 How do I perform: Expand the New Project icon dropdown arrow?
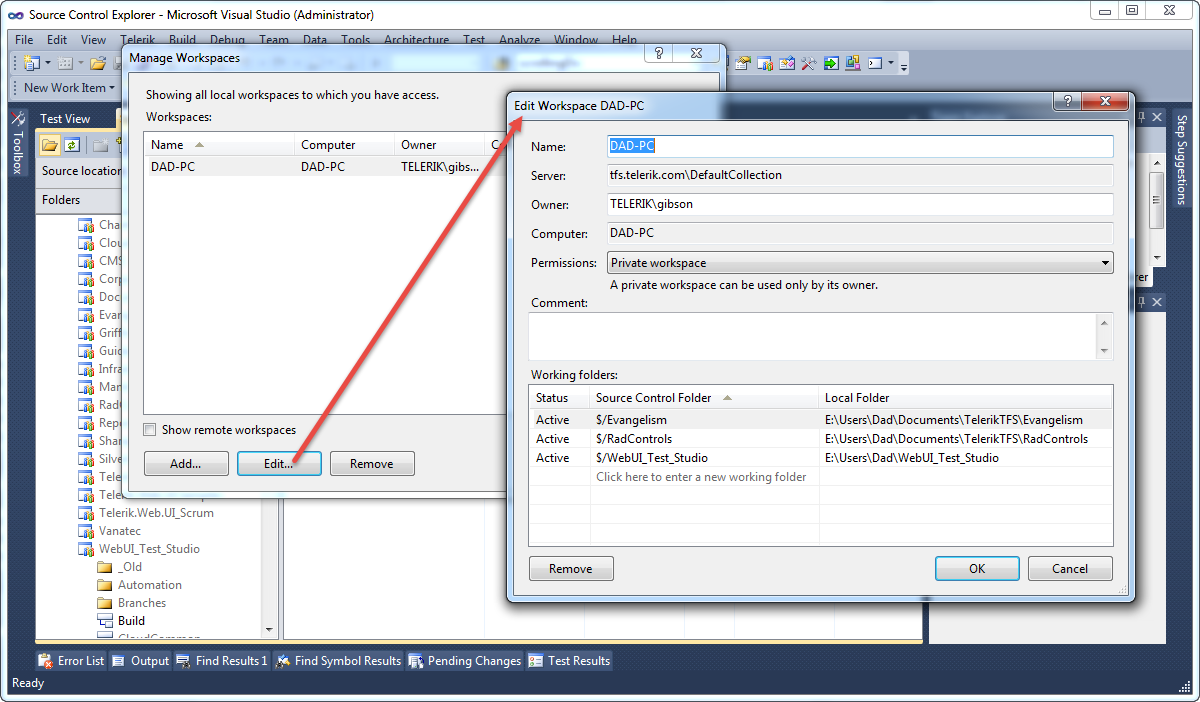click(47, 63)
